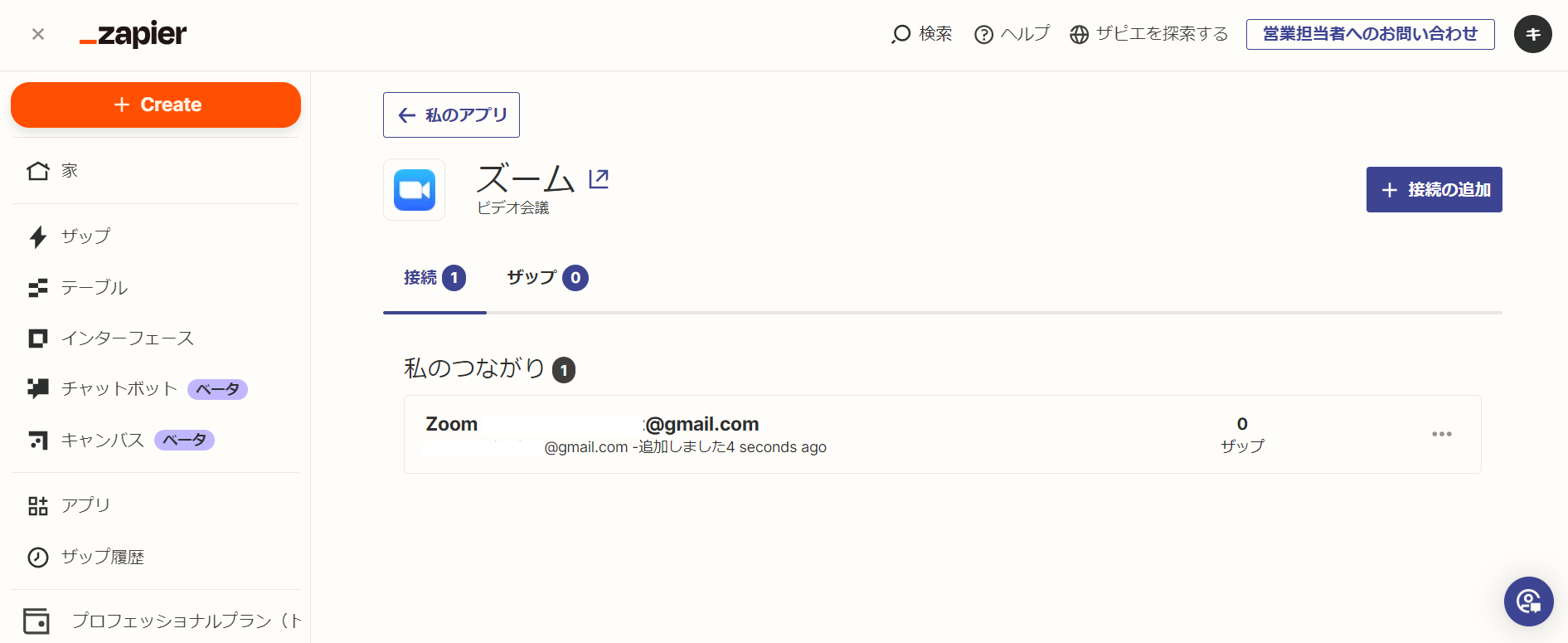Switch to the ザップ (Zaps) tab
This screenshot has height=643, width=1568.
[x=546, y=278]
